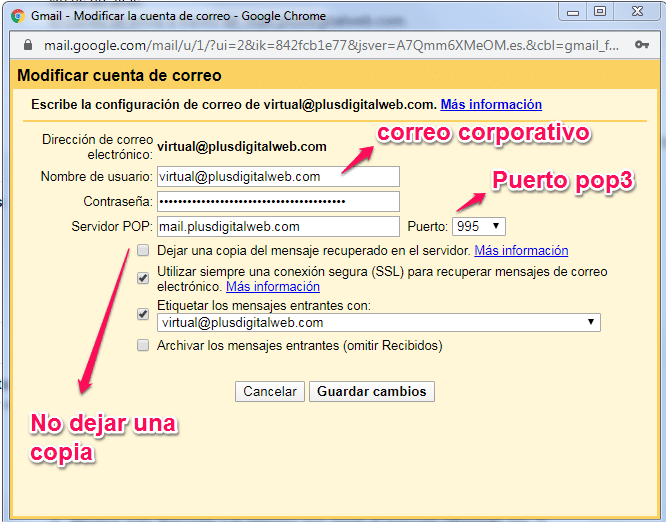Click the Gmail window title text

[178, 16]
